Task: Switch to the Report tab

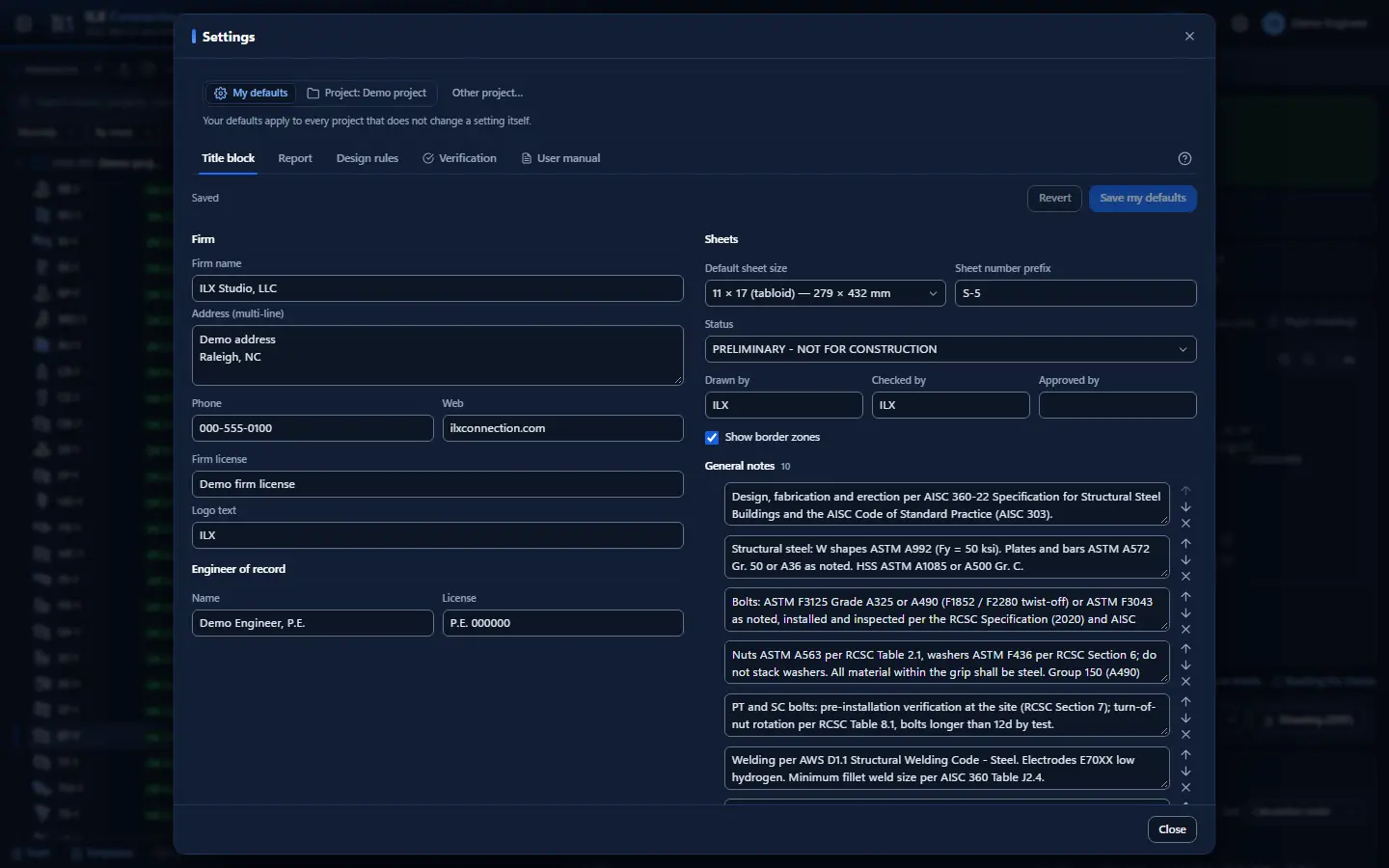Action: [295, 158]
